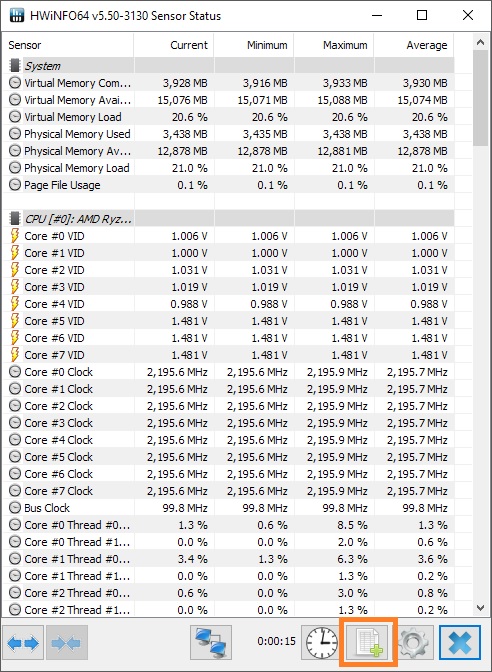Image resolution: width=492 pixels, height=672 pixels.
Task: Open sensor settings gear icon
Action: coord(413,642)
